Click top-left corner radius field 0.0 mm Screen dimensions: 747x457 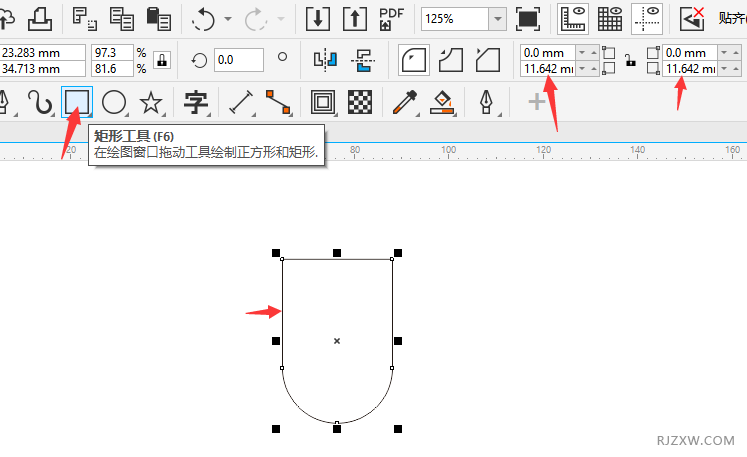point(548,52)
